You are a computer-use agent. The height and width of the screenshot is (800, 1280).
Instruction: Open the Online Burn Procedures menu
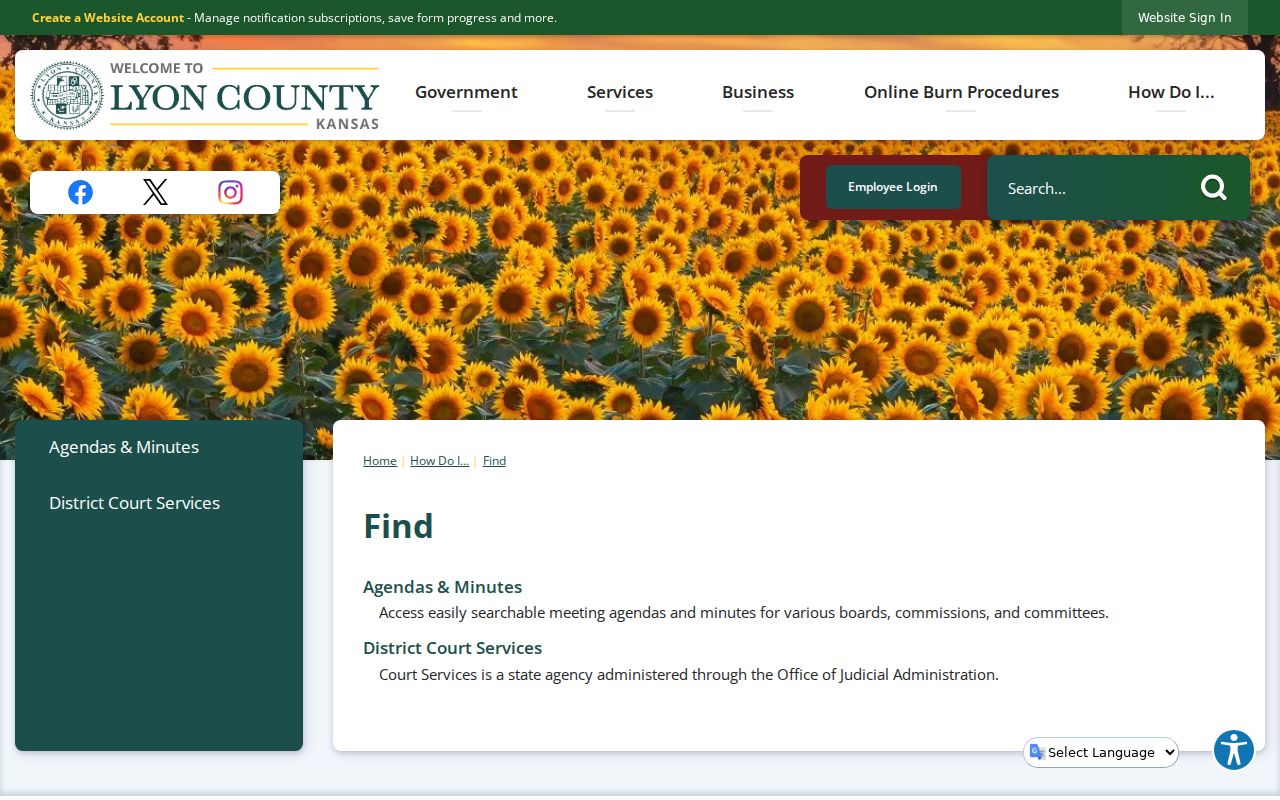click(x=961, y=92)
